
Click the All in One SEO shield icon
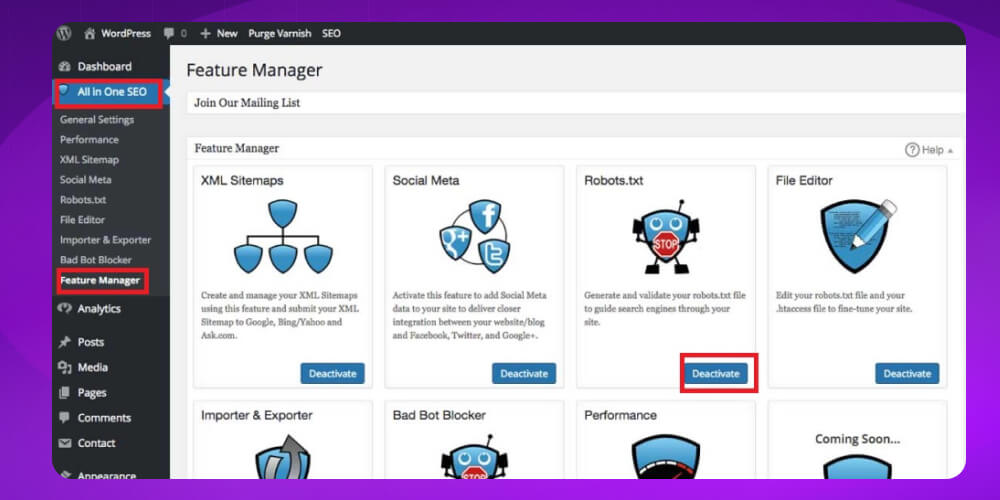tap(64, 91)
